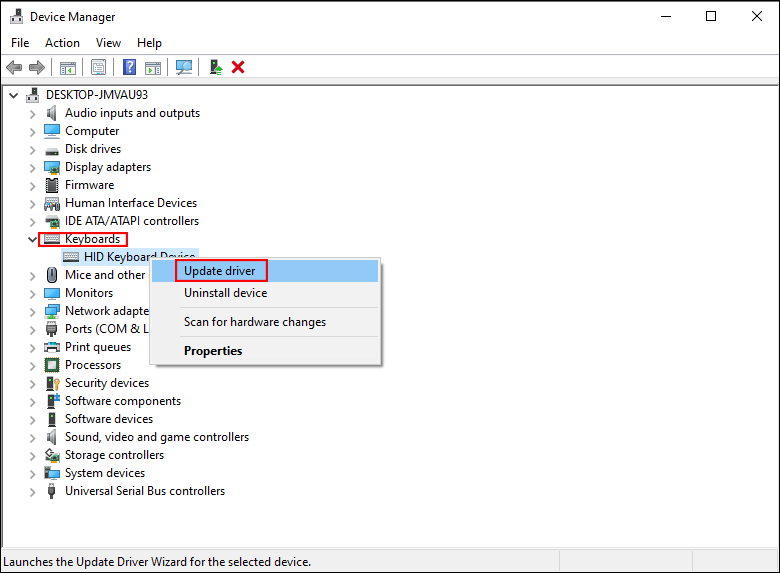Select the DESKTOP-JMVAU93 computer icon

[x=33, y=95]
